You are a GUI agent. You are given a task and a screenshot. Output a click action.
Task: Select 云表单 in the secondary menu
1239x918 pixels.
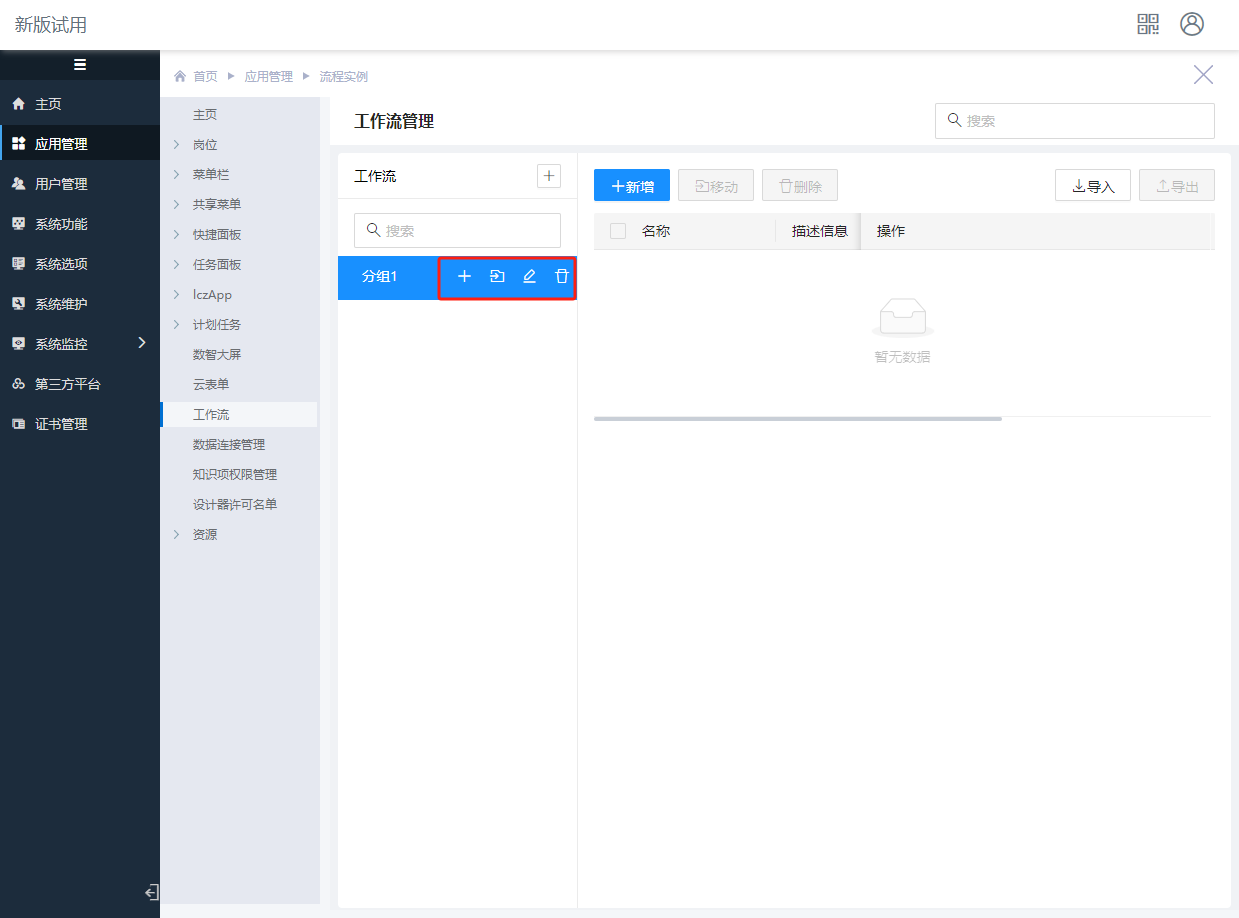(211, 384)
